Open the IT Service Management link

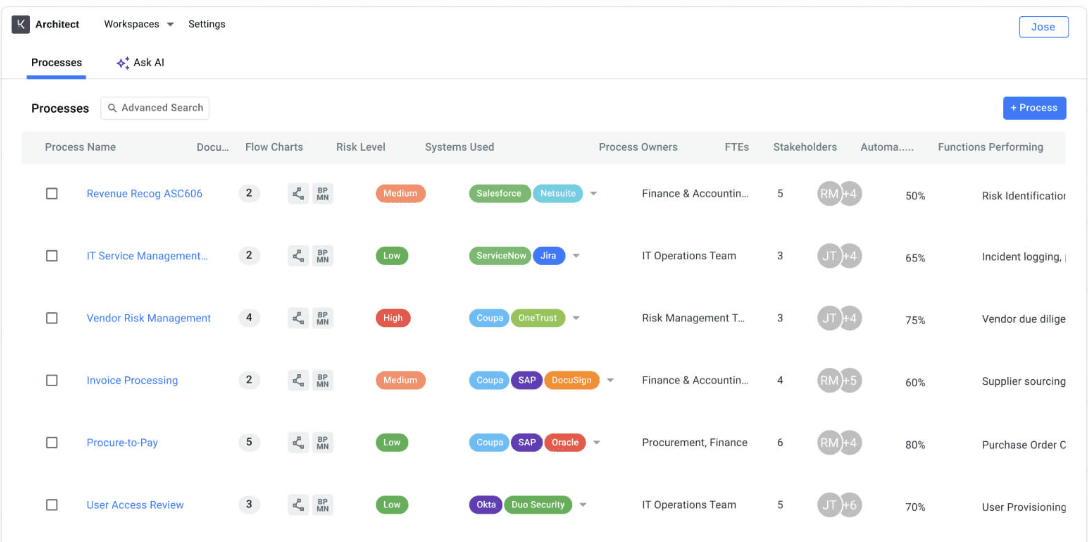(x=147, y=256)
